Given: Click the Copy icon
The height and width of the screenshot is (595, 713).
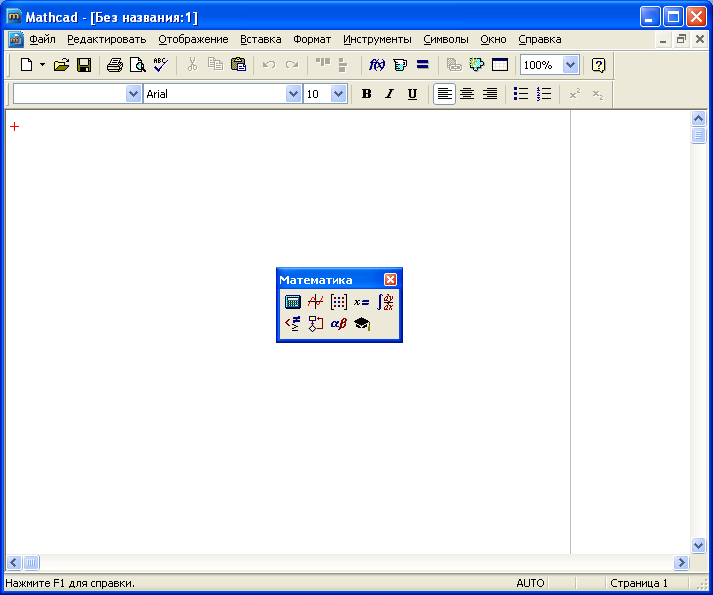Looking at the screenshot, I should coord(215,65).
